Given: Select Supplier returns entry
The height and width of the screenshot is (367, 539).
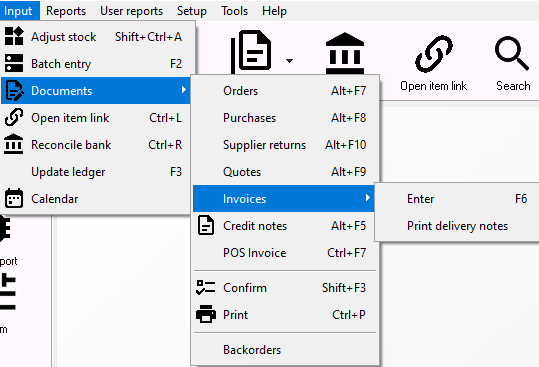Looking at the screenshot, I should point(284,145).
